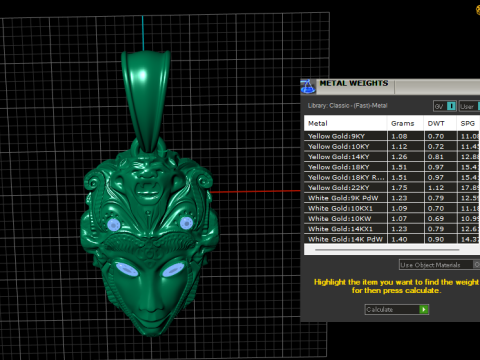Select the White Gold:14KX1 row
This screenshot has height=360, width=480.
click(x=392, y=229)
